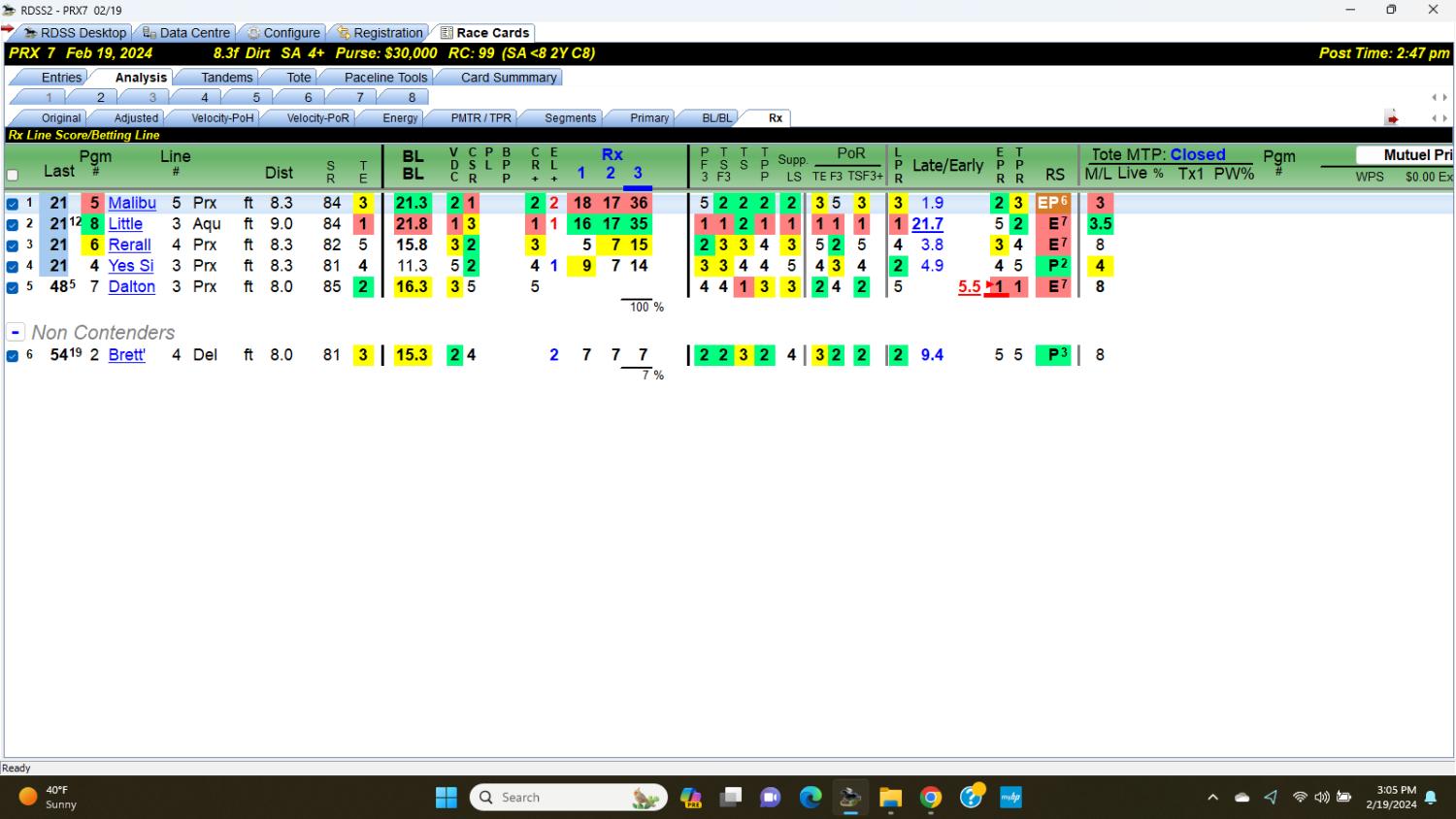Open File Explorer from taskbar
This screenshot has height=819, width=1456.
pyautogui.click(x=890, y=798)
